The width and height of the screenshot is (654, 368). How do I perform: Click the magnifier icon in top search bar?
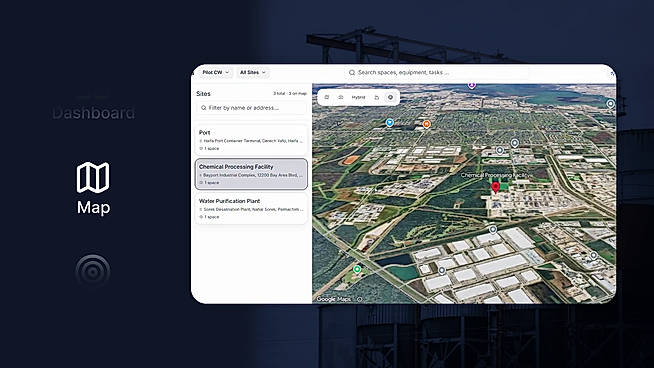[x=352, y=73]
